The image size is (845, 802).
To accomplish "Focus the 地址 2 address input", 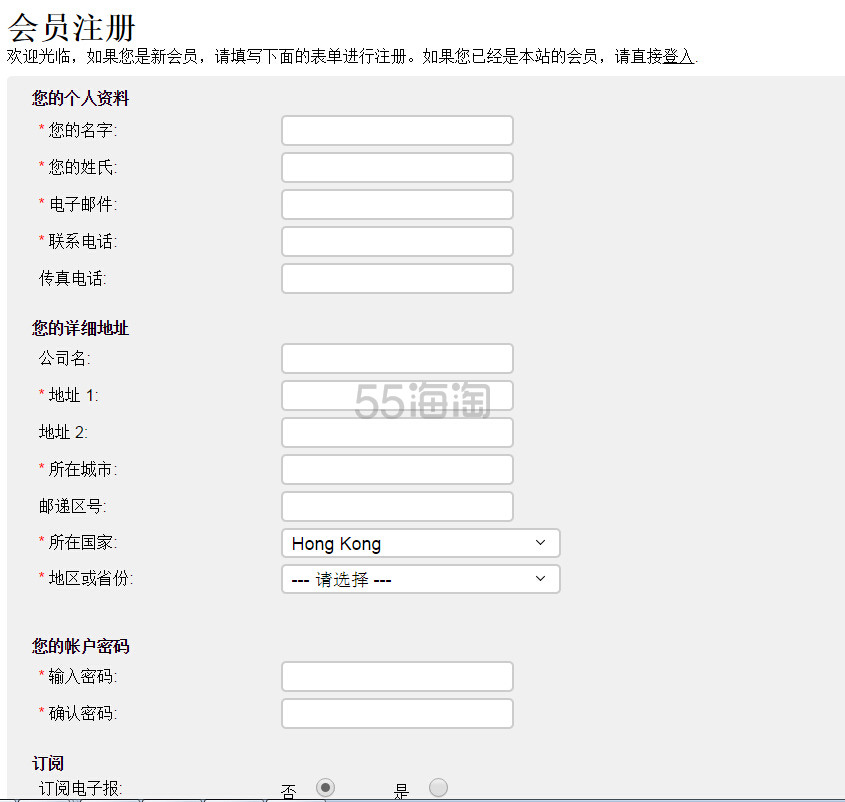I will click(x=397, y=432).
